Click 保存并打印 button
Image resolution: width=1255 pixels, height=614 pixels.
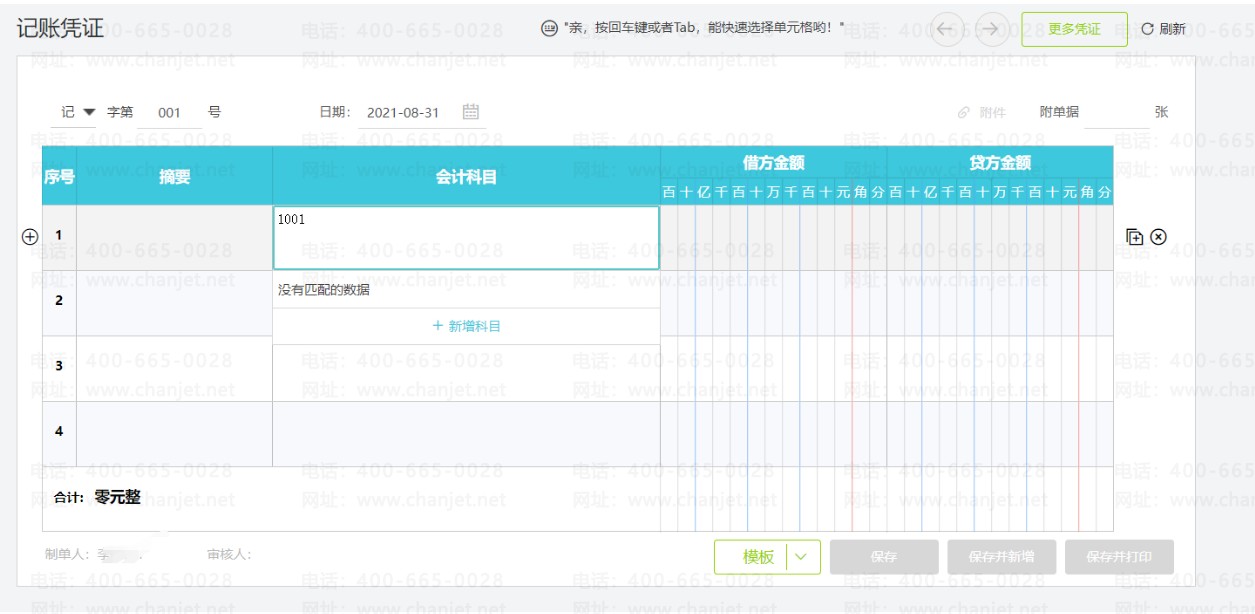coord(1119,557)
